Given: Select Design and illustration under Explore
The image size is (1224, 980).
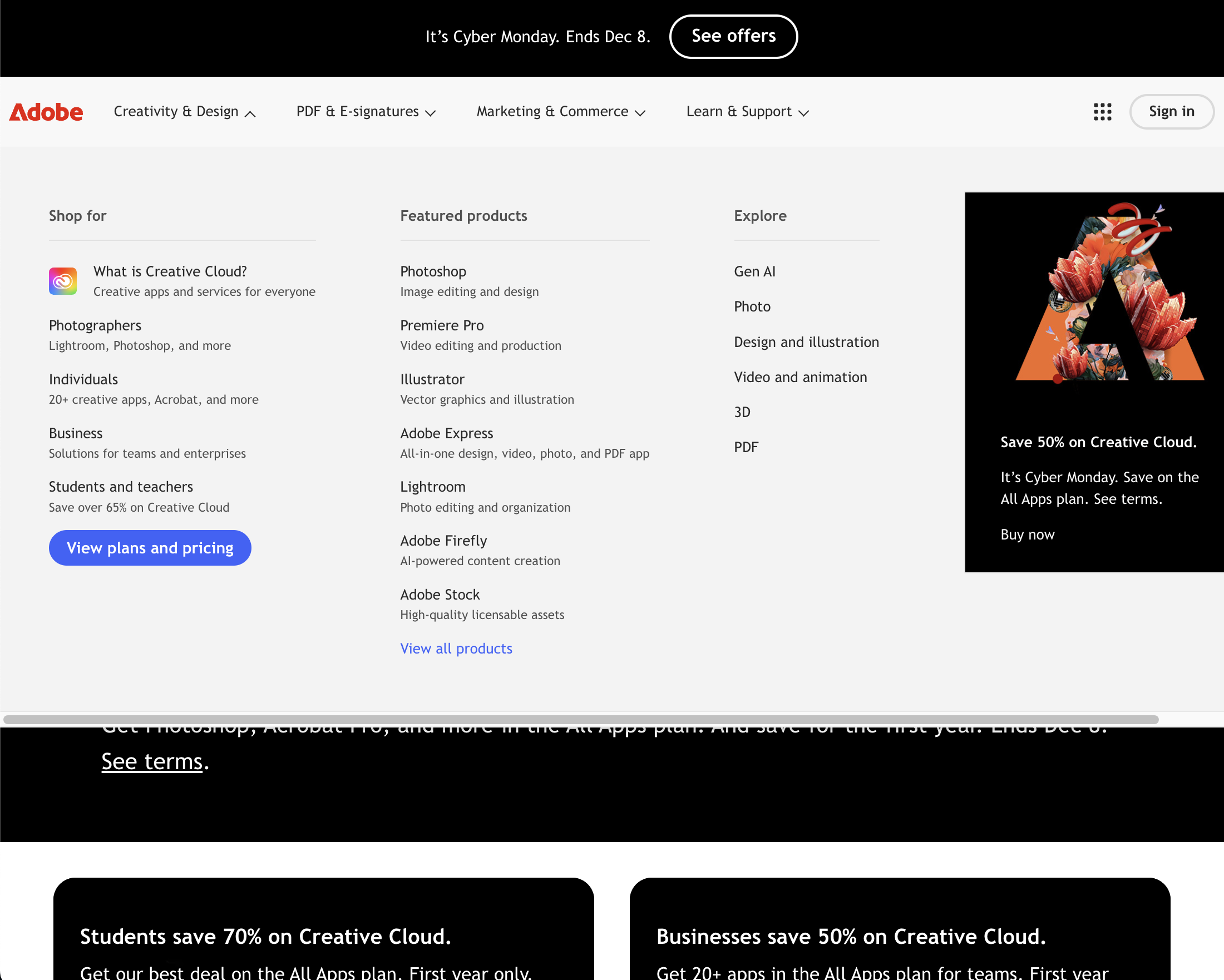Looking at the screenshot, I should [806, 341].
